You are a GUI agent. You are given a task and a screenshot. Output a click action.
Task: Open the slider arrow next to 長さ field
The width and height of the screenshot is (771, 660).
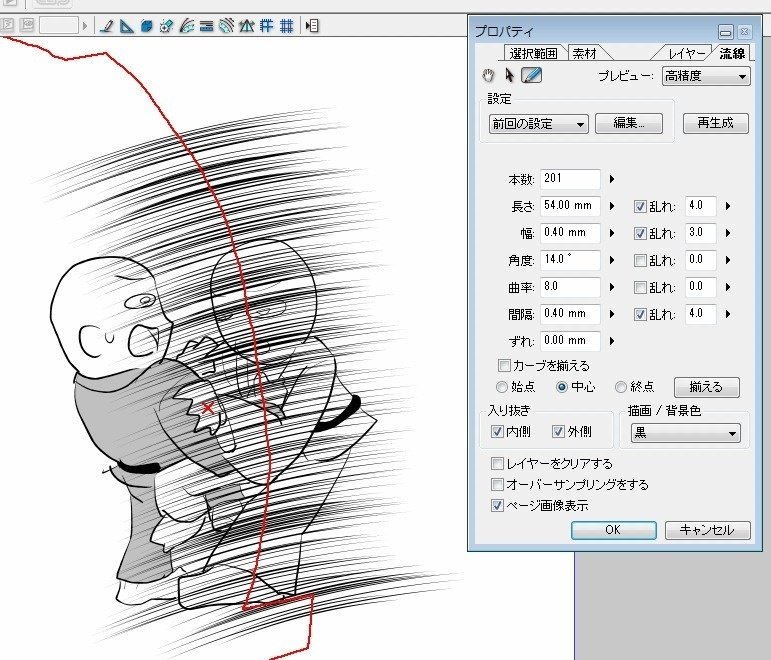pyautogui.click(x=612, y=206)
